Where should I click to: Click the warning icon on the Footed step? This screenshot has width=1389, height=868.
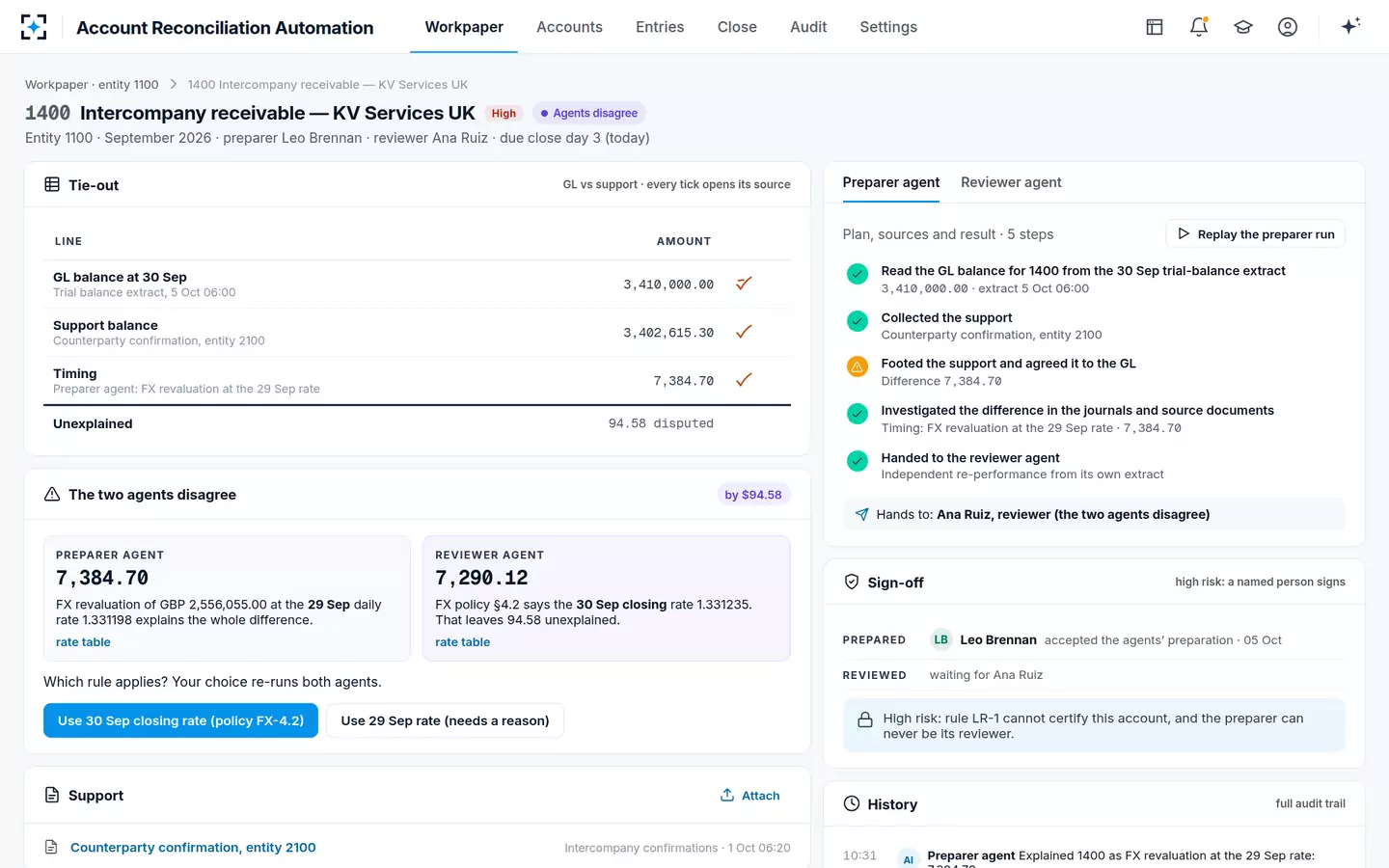pos(857,366)
